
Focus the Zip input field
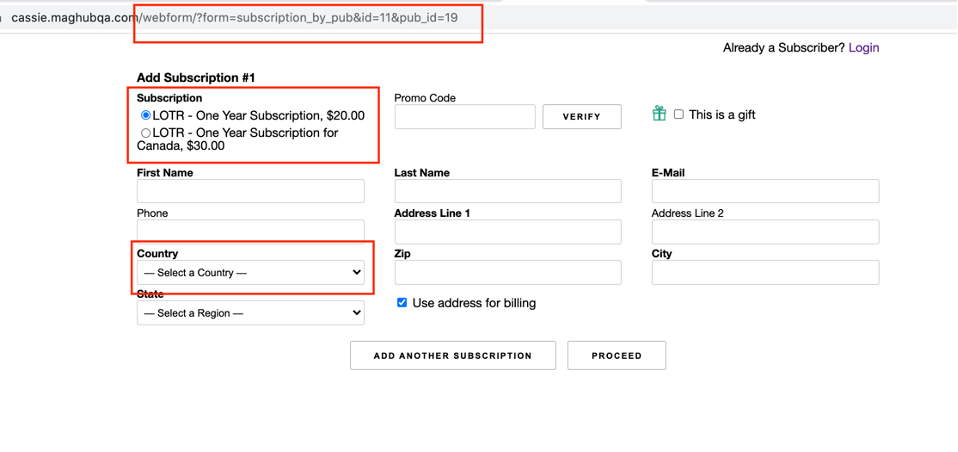[508, 272]
